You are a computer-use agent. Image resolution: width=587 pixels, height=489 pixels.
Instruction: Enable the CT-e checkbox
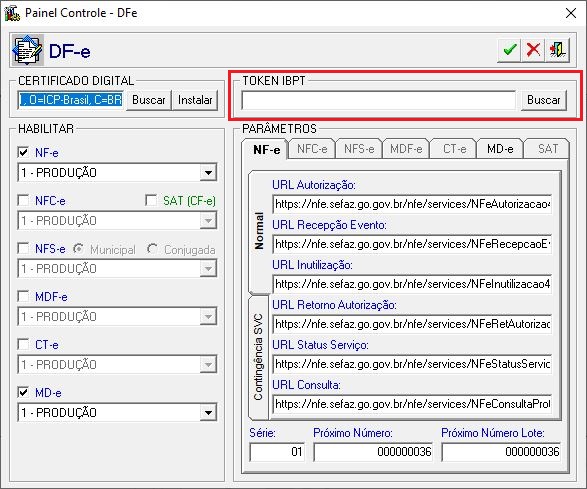tap(23, 344)
